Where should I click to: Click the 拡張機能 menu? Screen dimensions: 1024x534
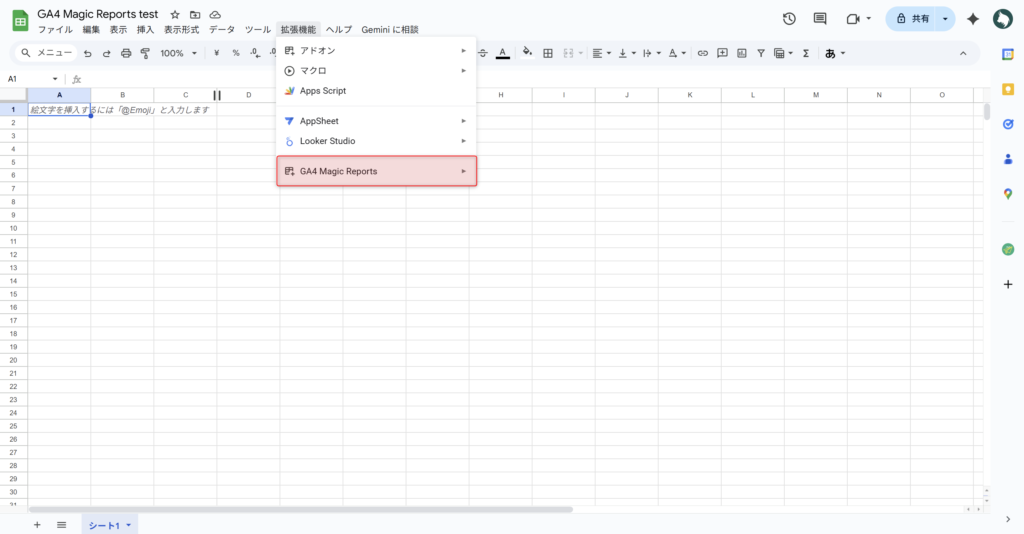coord(298,29)
